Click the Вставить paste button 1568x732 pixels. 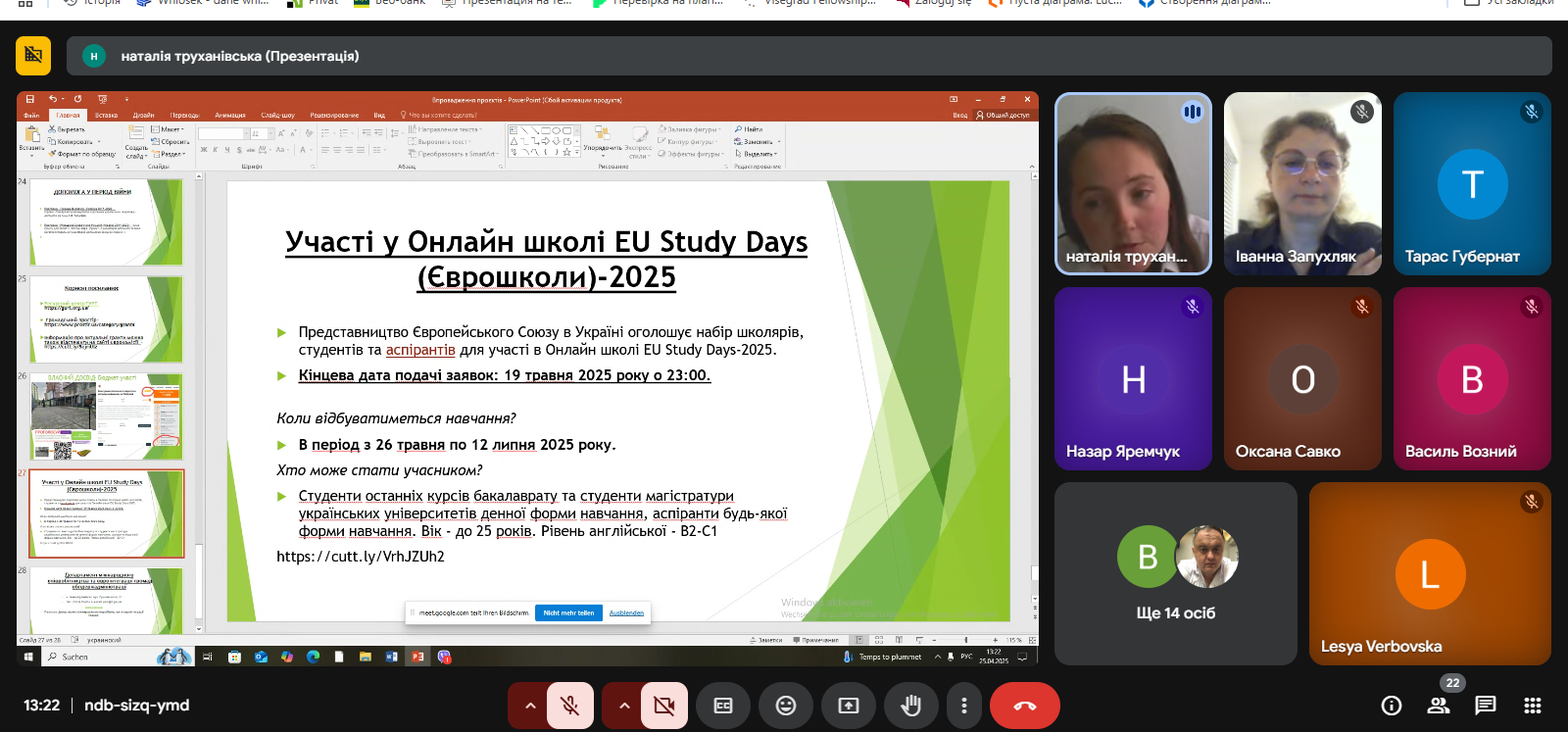tap(31, 140)
